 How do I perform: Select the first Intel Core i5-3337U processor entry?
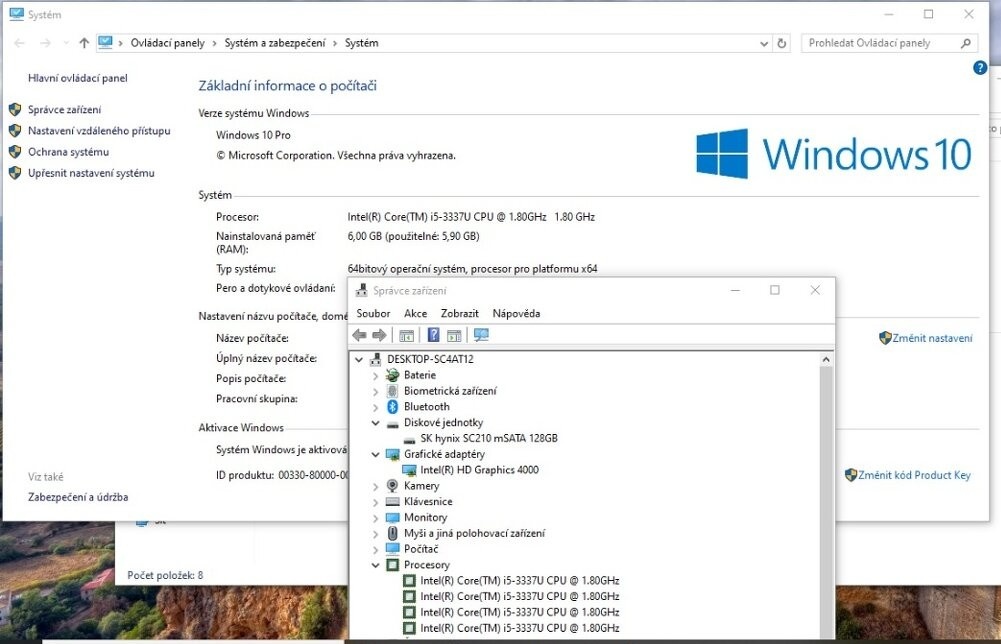(520, 581)
